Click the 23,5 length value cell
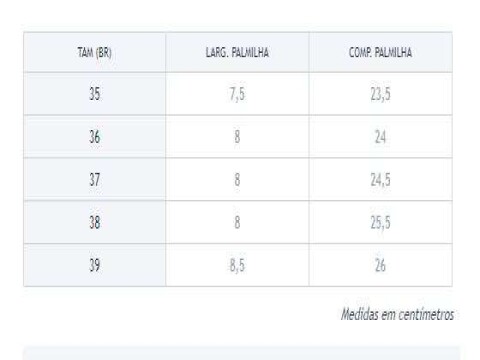480x360 pixels. 380,94
